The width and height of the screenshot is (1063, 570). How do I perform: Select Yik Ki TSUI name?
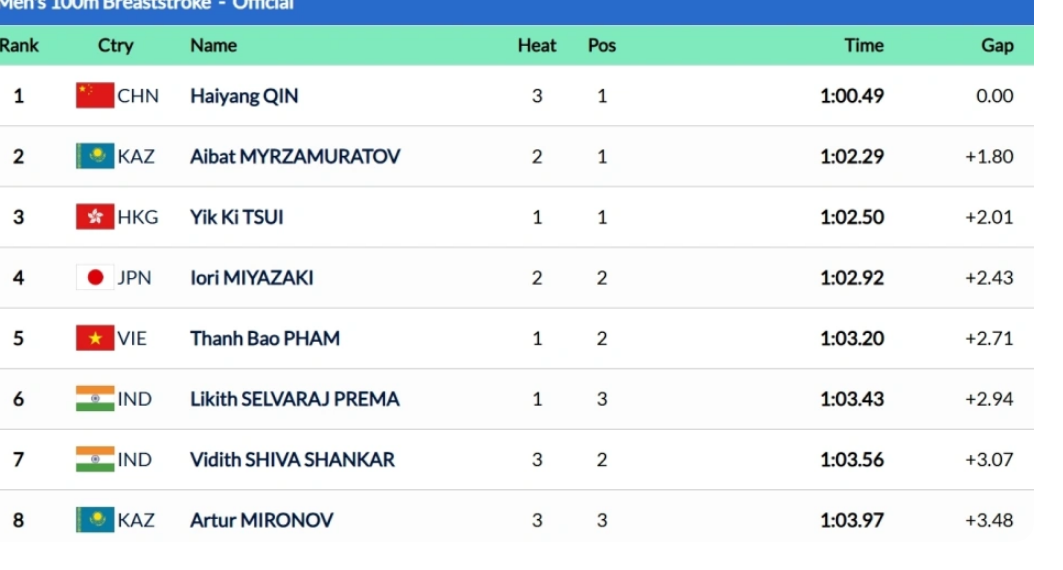[236, 217]
